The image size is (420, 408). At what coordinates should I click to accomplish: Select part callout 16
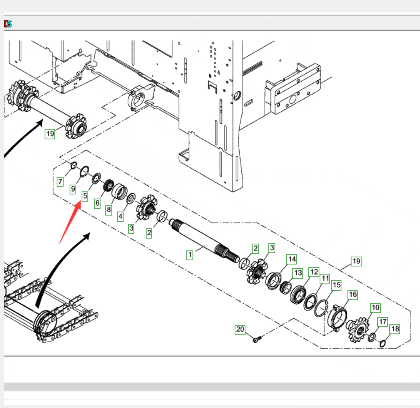point(353,295)
